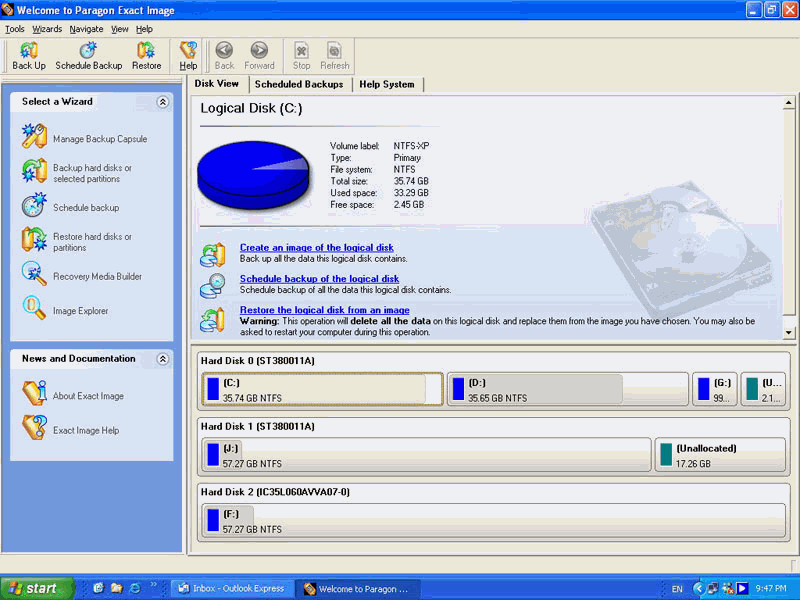Collapse the News and Documentation panel

pos(163,359)
